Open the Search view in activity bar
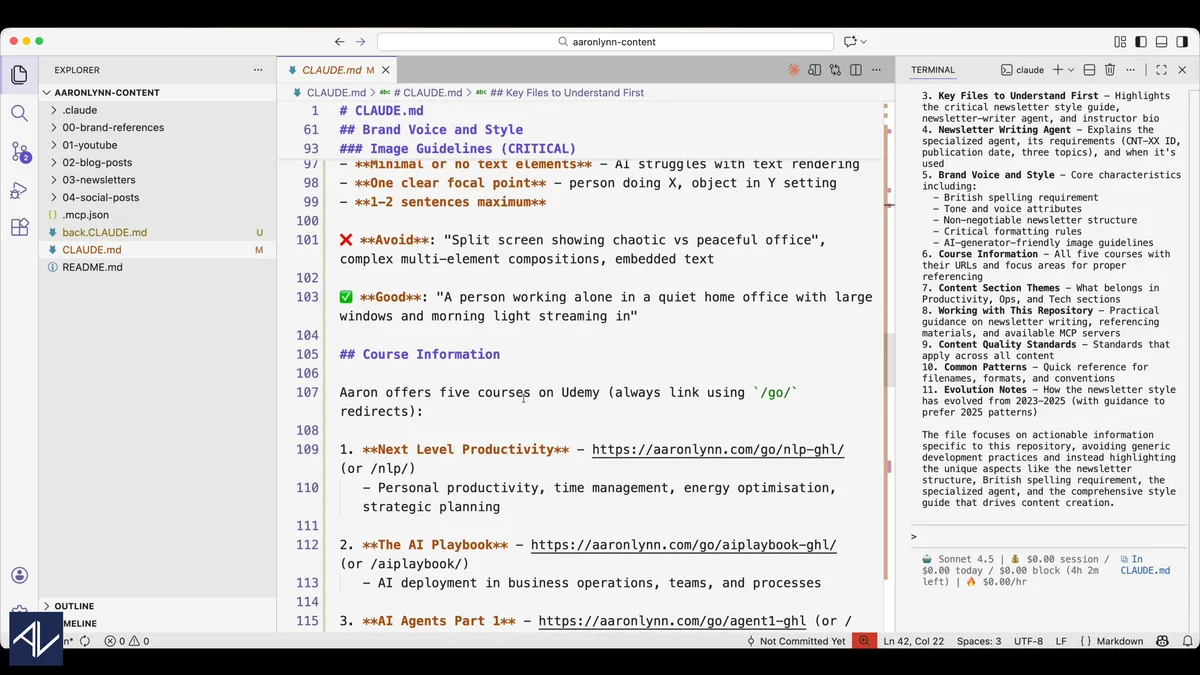The image size is (1200, 675). (x=19, y=113)
